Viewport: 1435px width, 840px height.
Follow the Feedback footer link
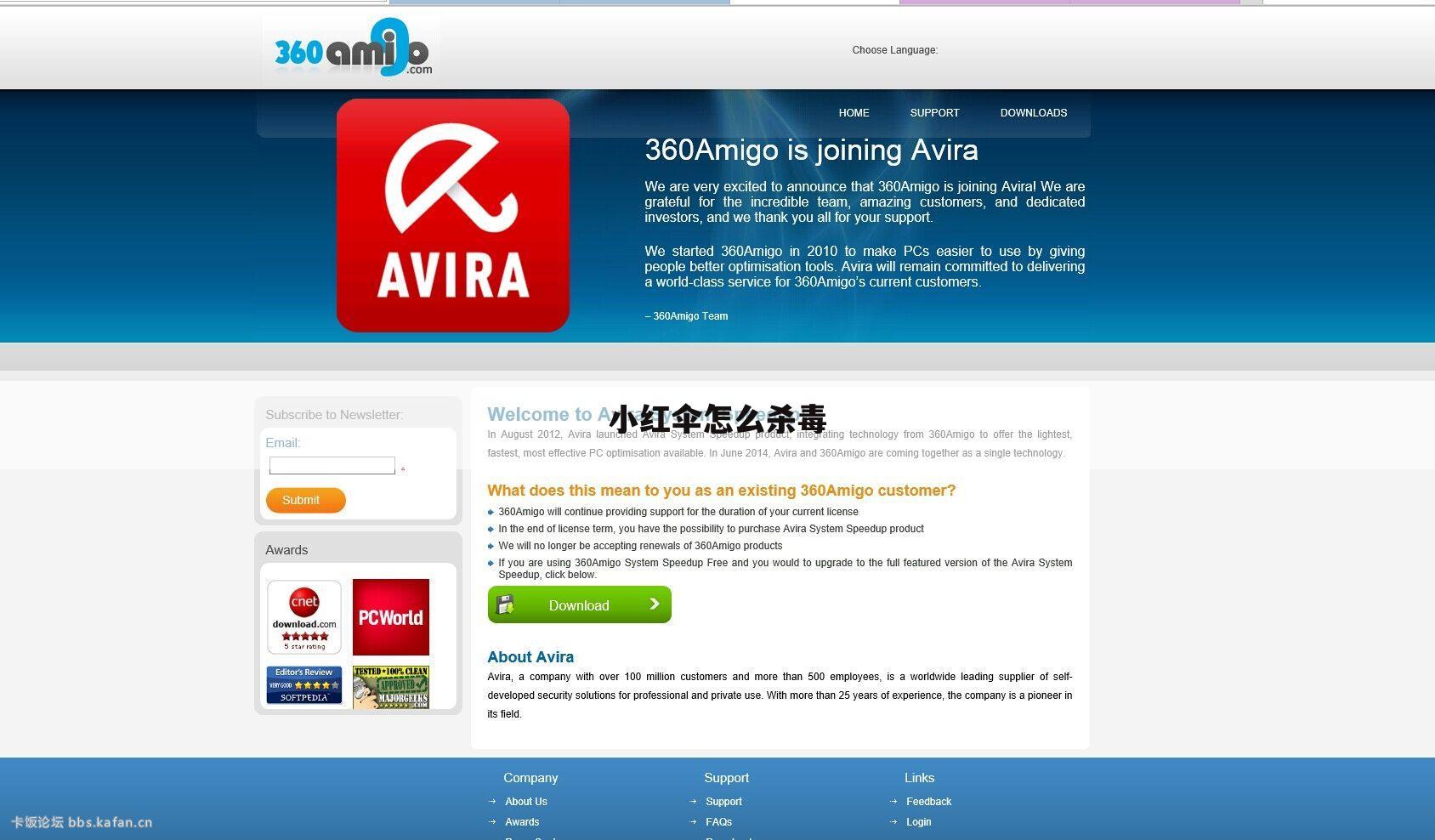point(928,802)
